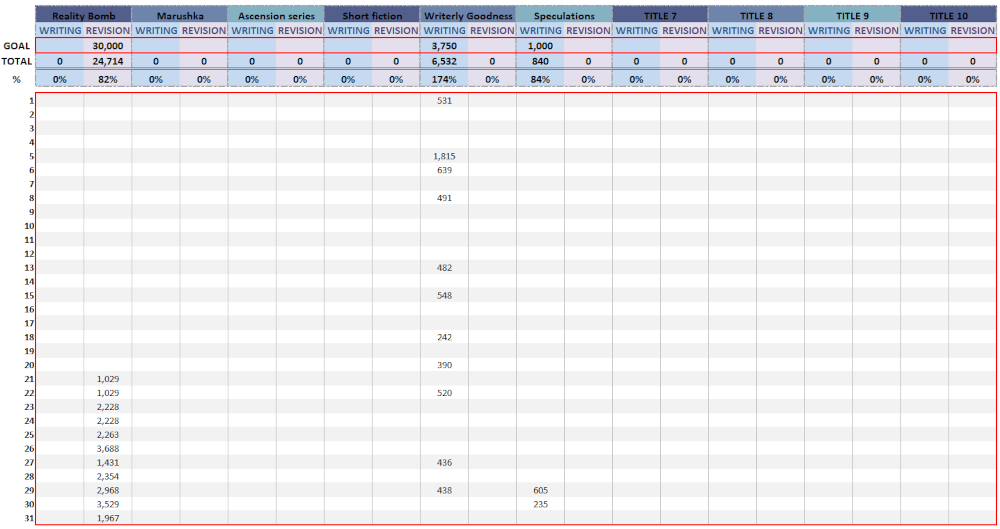Click the 24,714 total cell

click(107, 61)
